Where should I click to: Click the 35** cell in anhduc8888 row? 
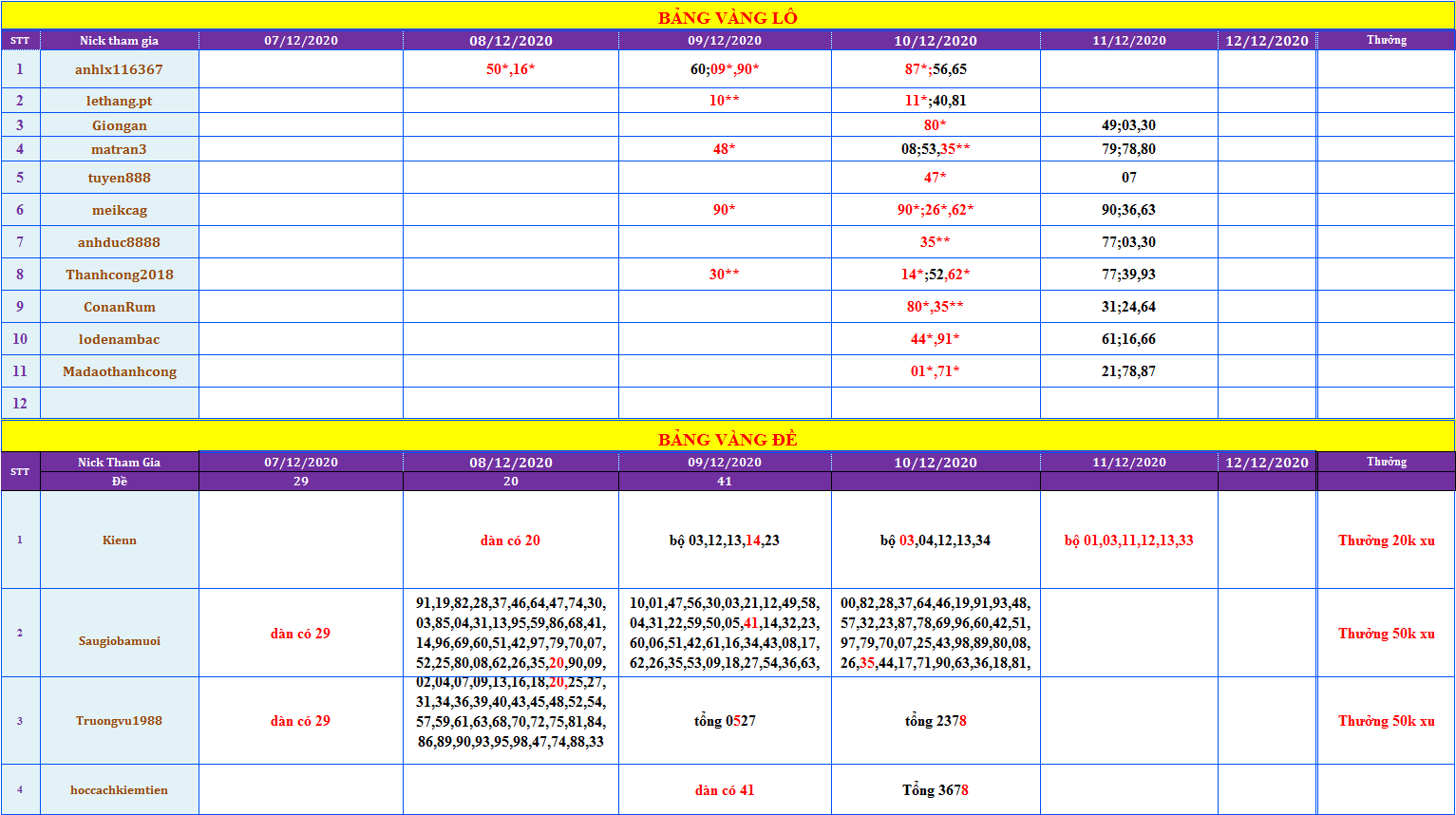pyautogui.click(x=936, y=241)
